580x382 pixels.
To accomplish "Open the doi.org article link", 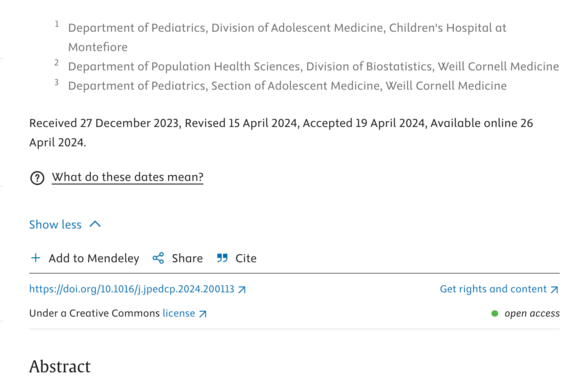I will coord(132,289).
